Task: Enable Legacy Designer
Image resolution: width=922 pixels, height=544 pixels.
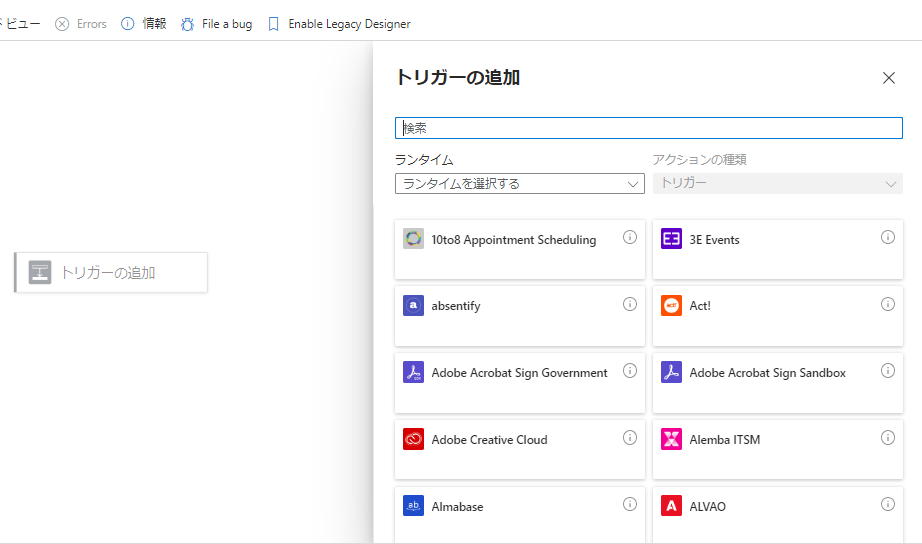Action: pos(339,24)
